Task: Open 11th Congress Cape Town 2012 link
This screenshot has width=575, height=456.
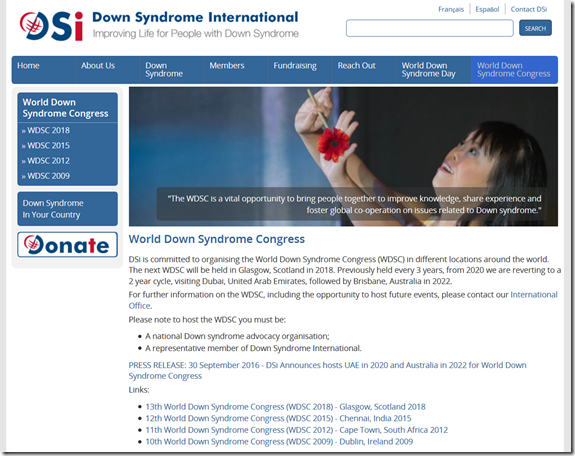Action: click(x=297, y=430)
